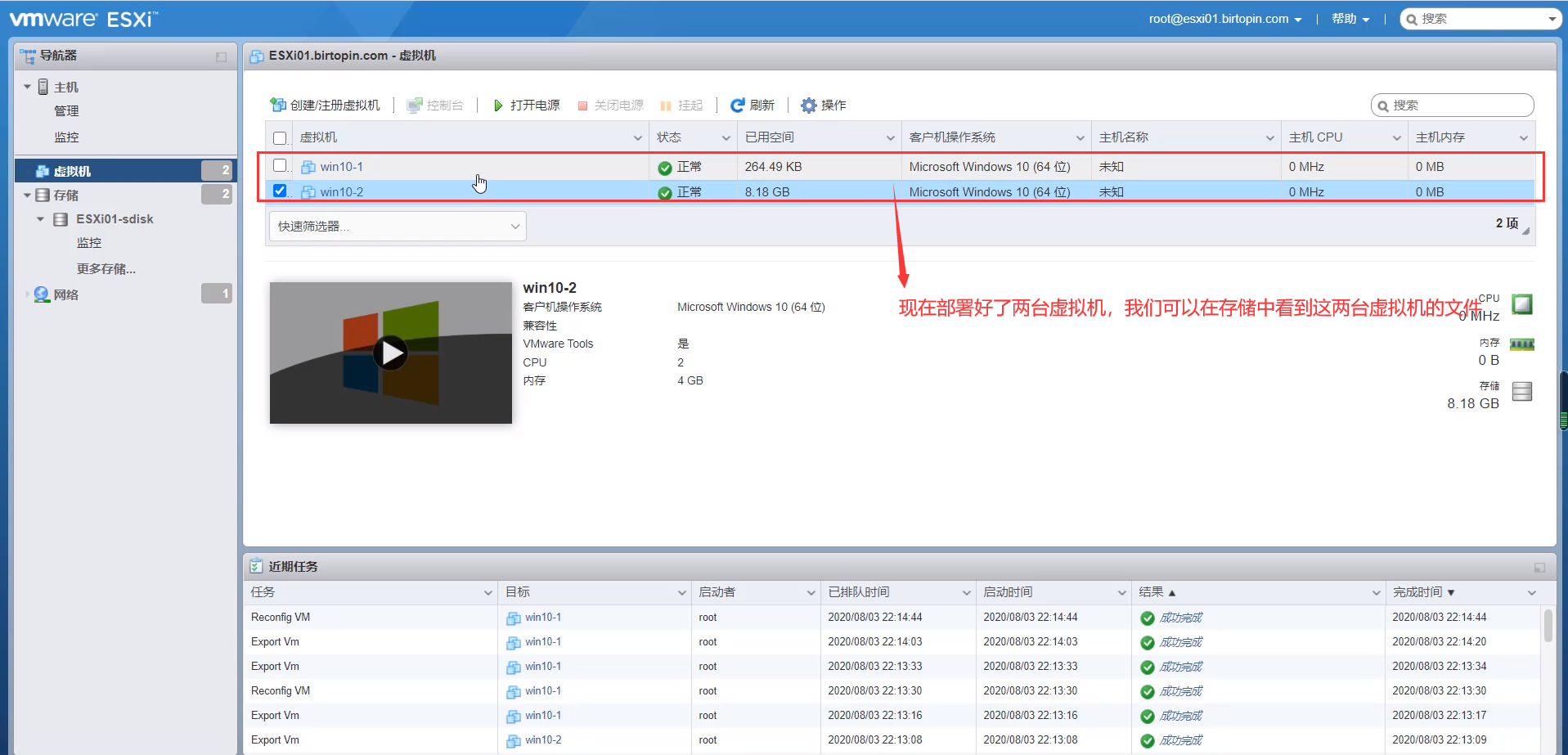This screenshot has width=1568, height=755.
Task: Click the storage icon in navigator
Action: point(43,195)
